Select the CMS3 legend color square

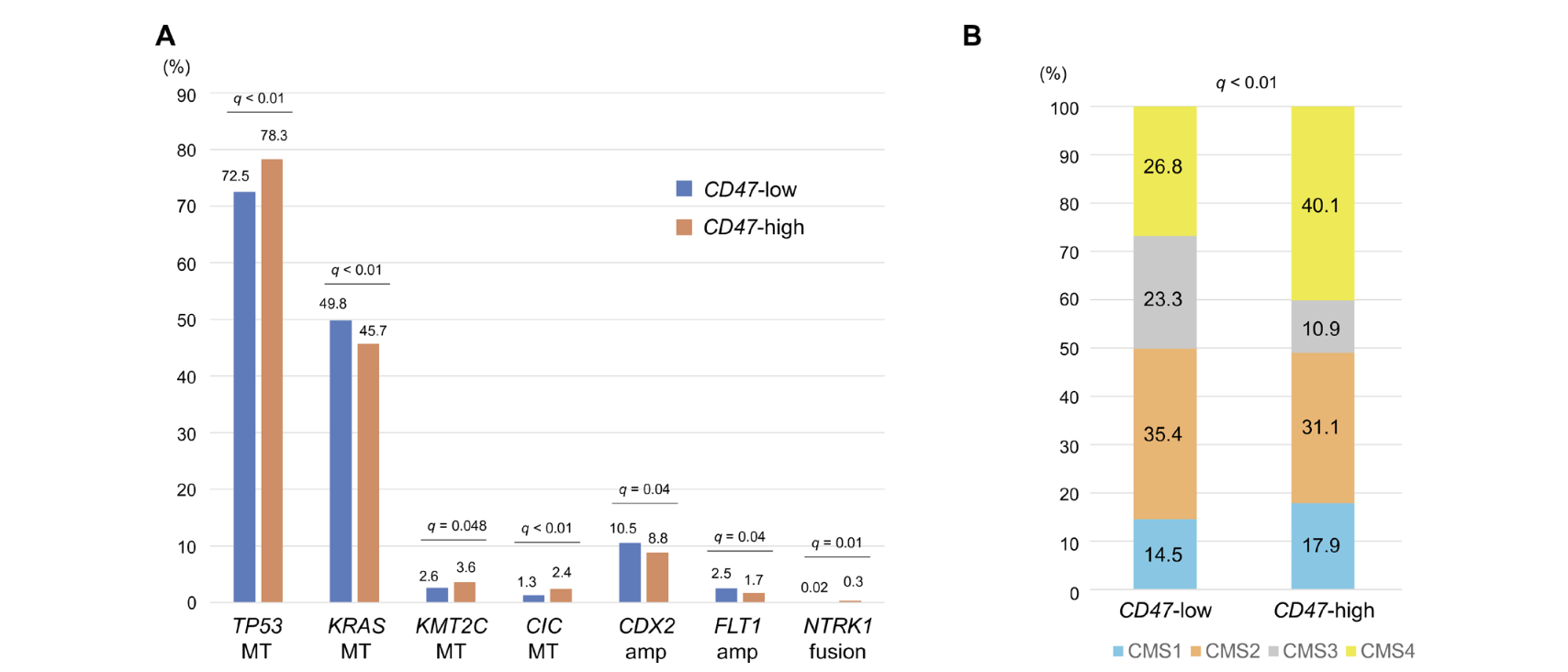tap(1273, 651)
